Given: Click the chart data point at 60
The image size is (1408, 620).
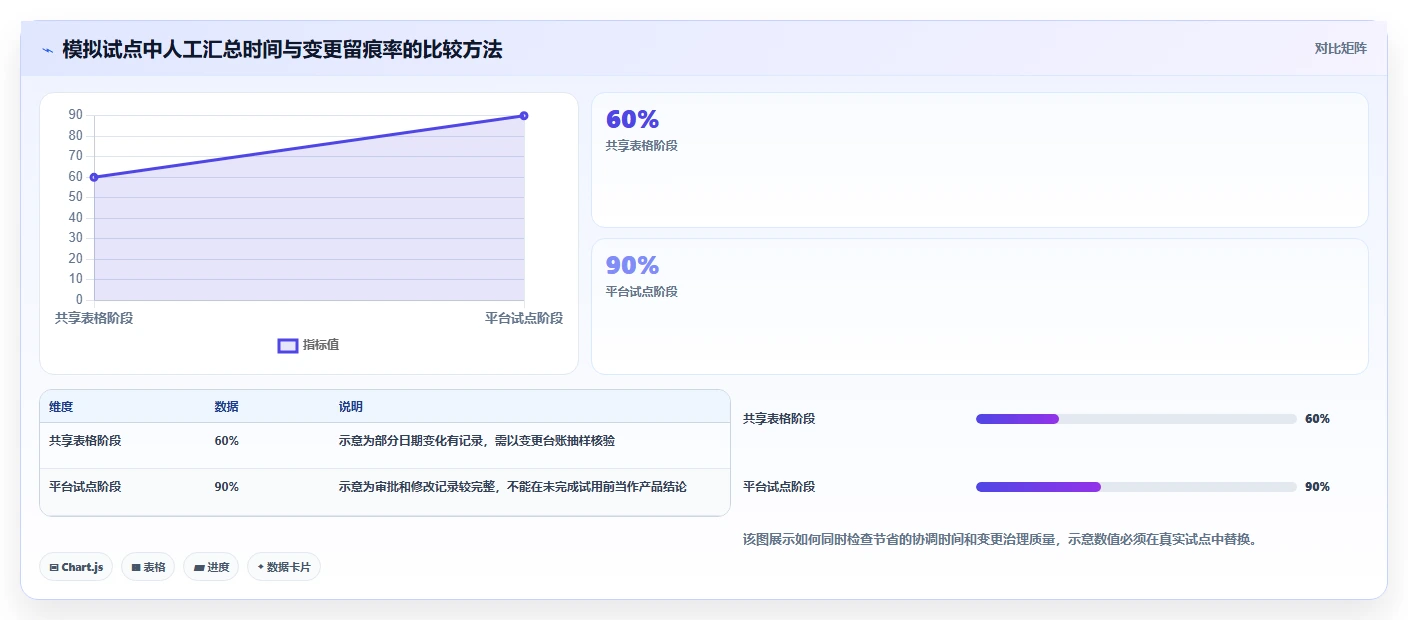Looking at the screenshot, I should click(94, 177).
